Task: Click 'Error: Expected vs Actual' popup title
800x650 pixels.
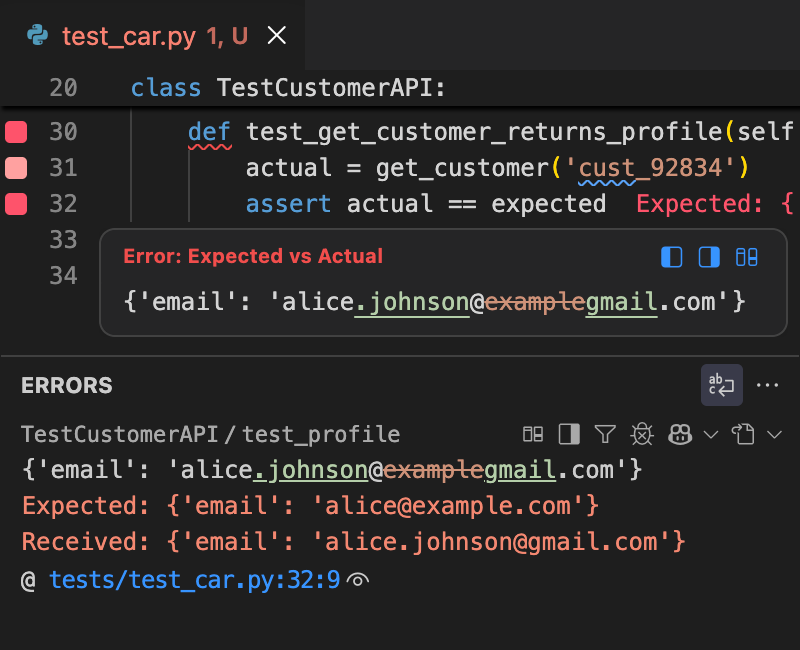Action: [x=253, y=256]
